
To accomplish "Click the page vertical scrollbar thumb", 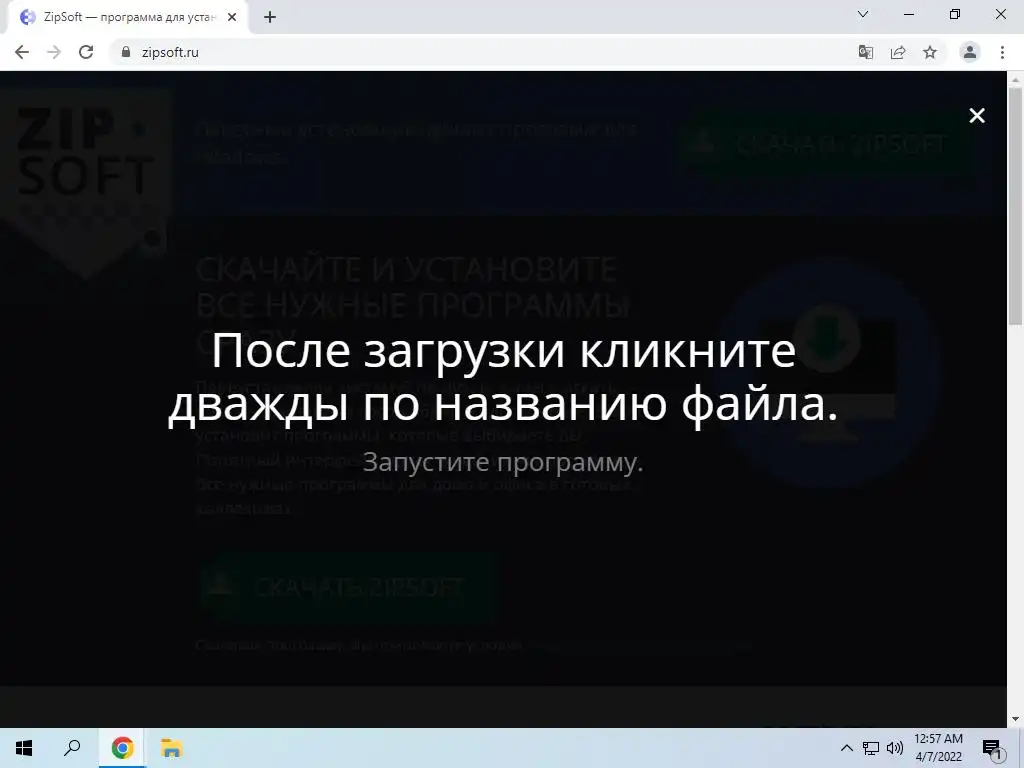I will coord(1015,206).
